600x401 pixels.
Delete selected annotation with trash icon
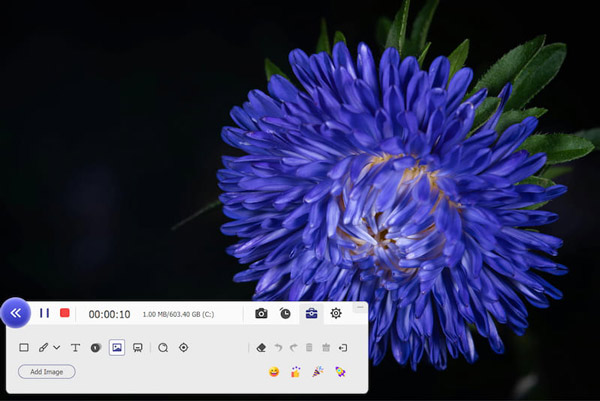click(x=309, y=347)
